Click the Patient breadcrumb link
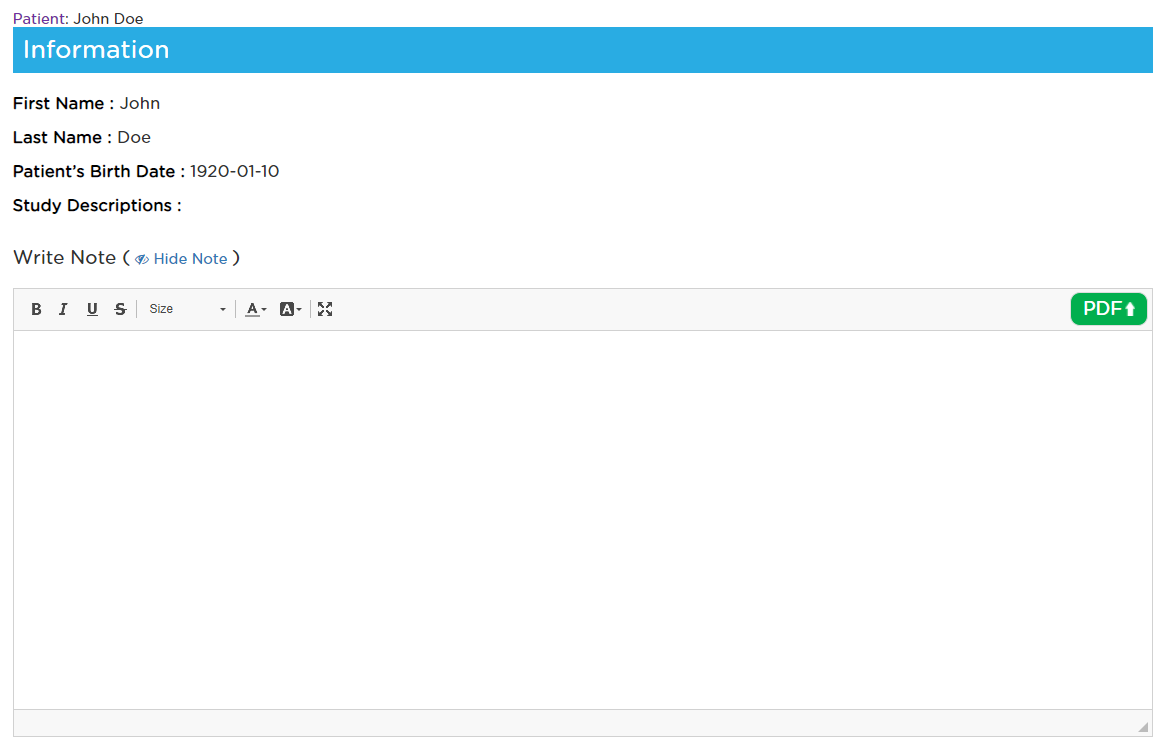1163x749 pixels. (x=40, y=19)
